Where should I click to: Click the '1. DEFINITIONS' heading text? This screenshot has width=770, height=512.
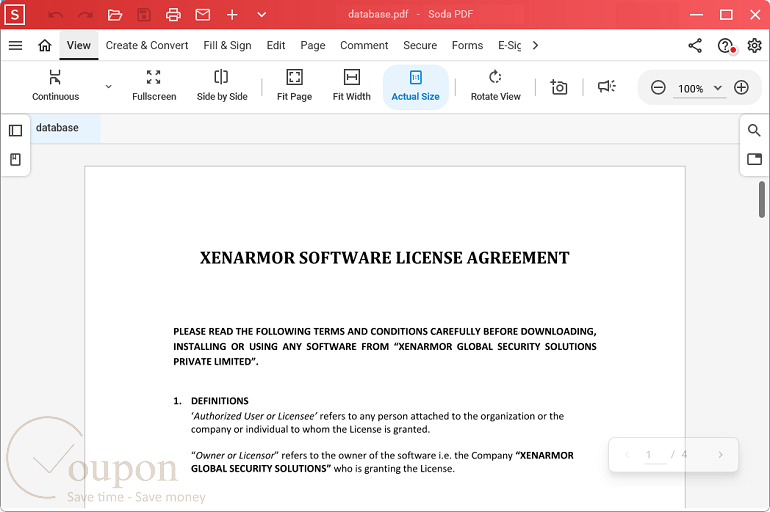coord(211,401)
